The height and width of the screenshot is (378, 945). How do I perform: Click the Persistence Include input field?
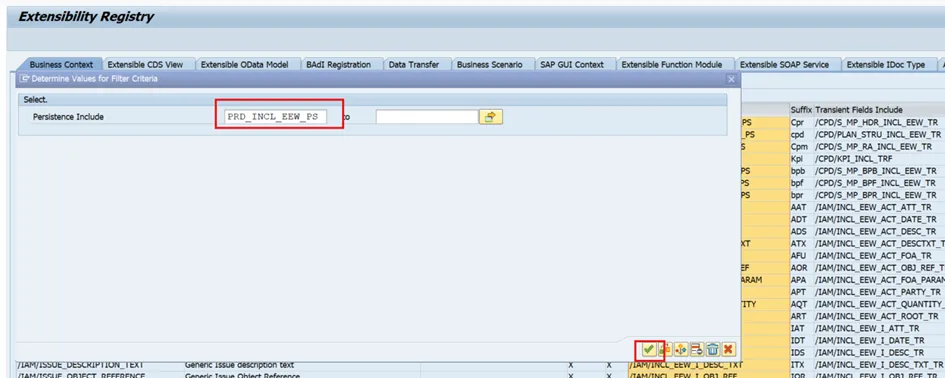[275, 117]
